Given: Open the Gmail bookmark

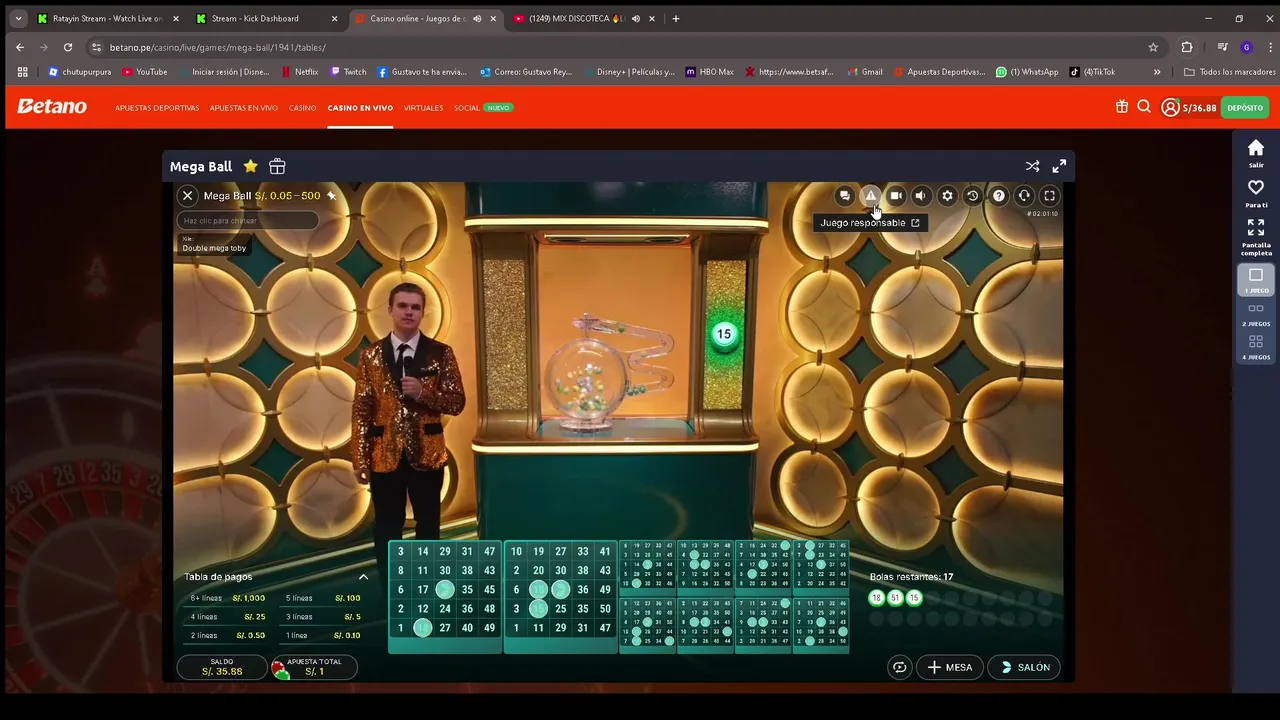Looking at the screenshot, I should (865, 72).
